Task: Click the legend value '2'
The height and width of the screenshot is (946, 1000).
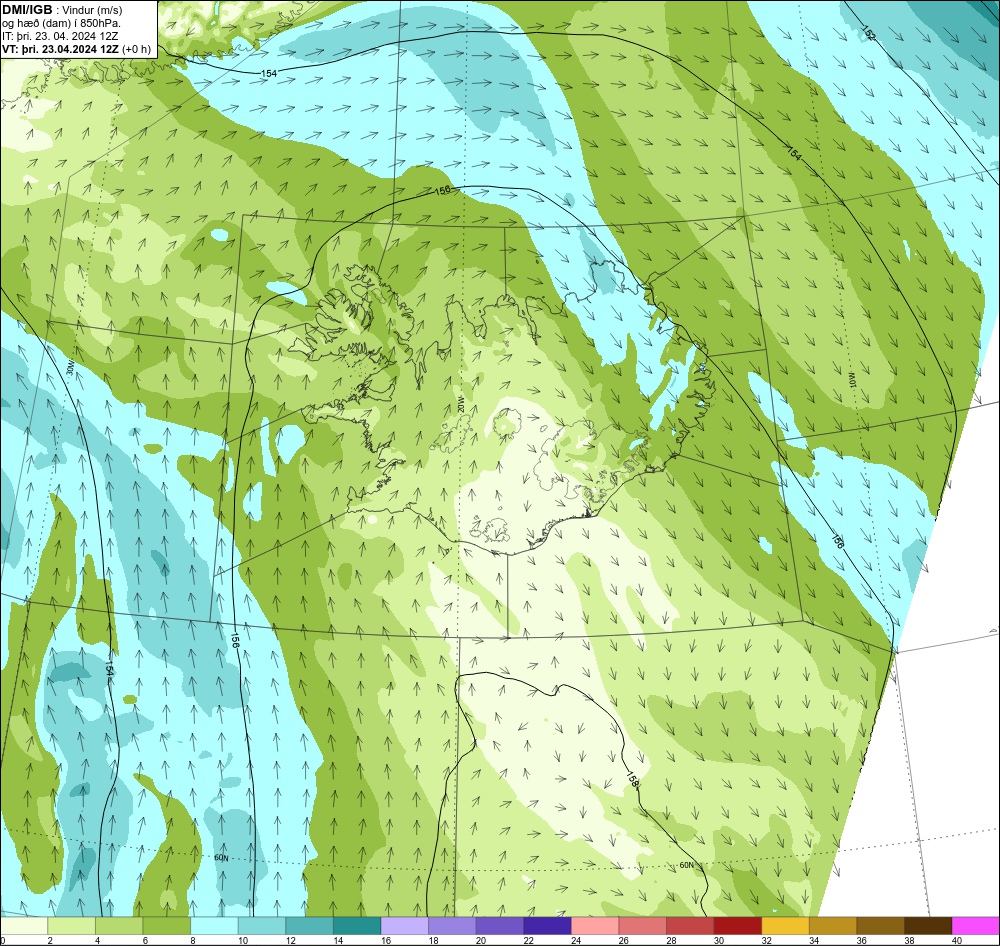Action: pyautogui.click(x=49, y=940)
